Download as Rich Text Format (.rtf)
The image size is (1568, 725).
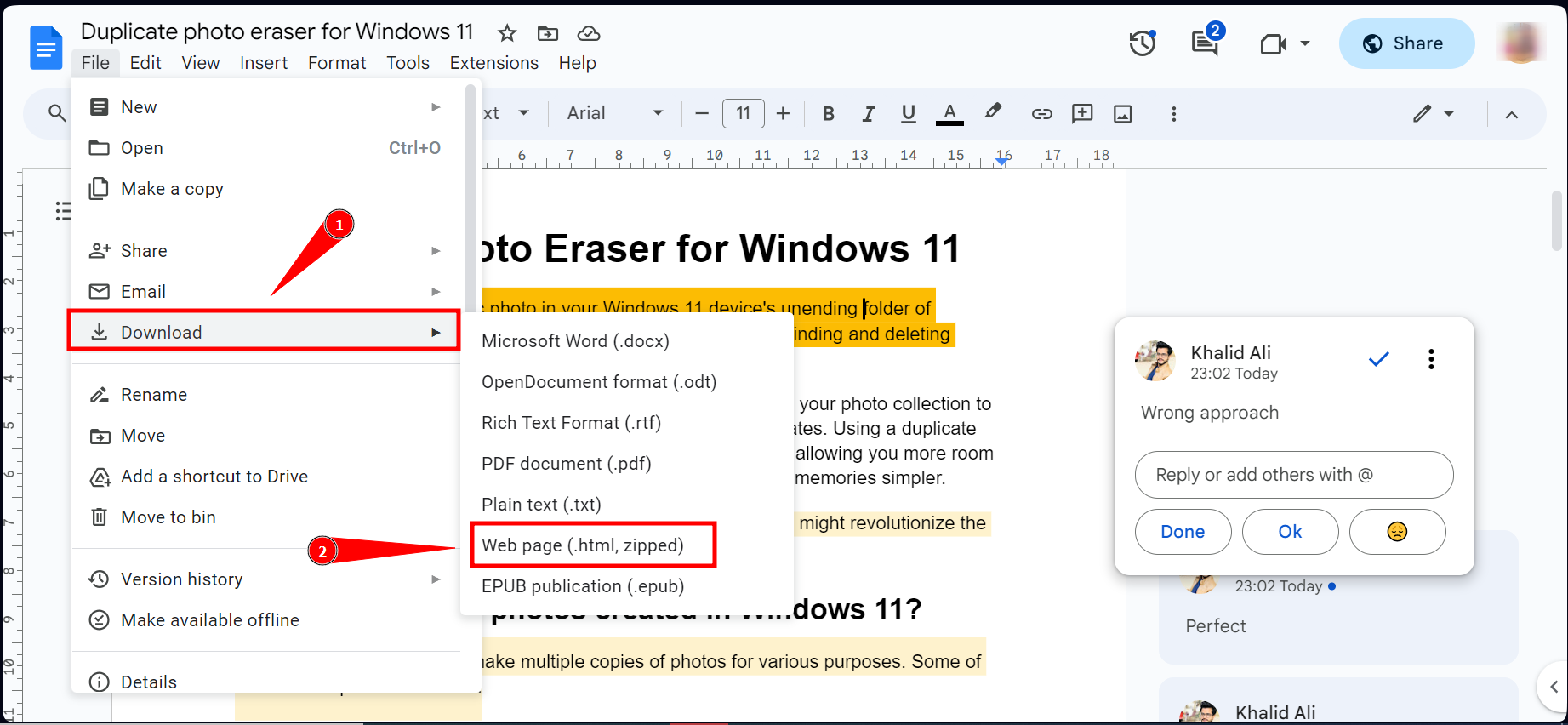(x=626, y=423)
